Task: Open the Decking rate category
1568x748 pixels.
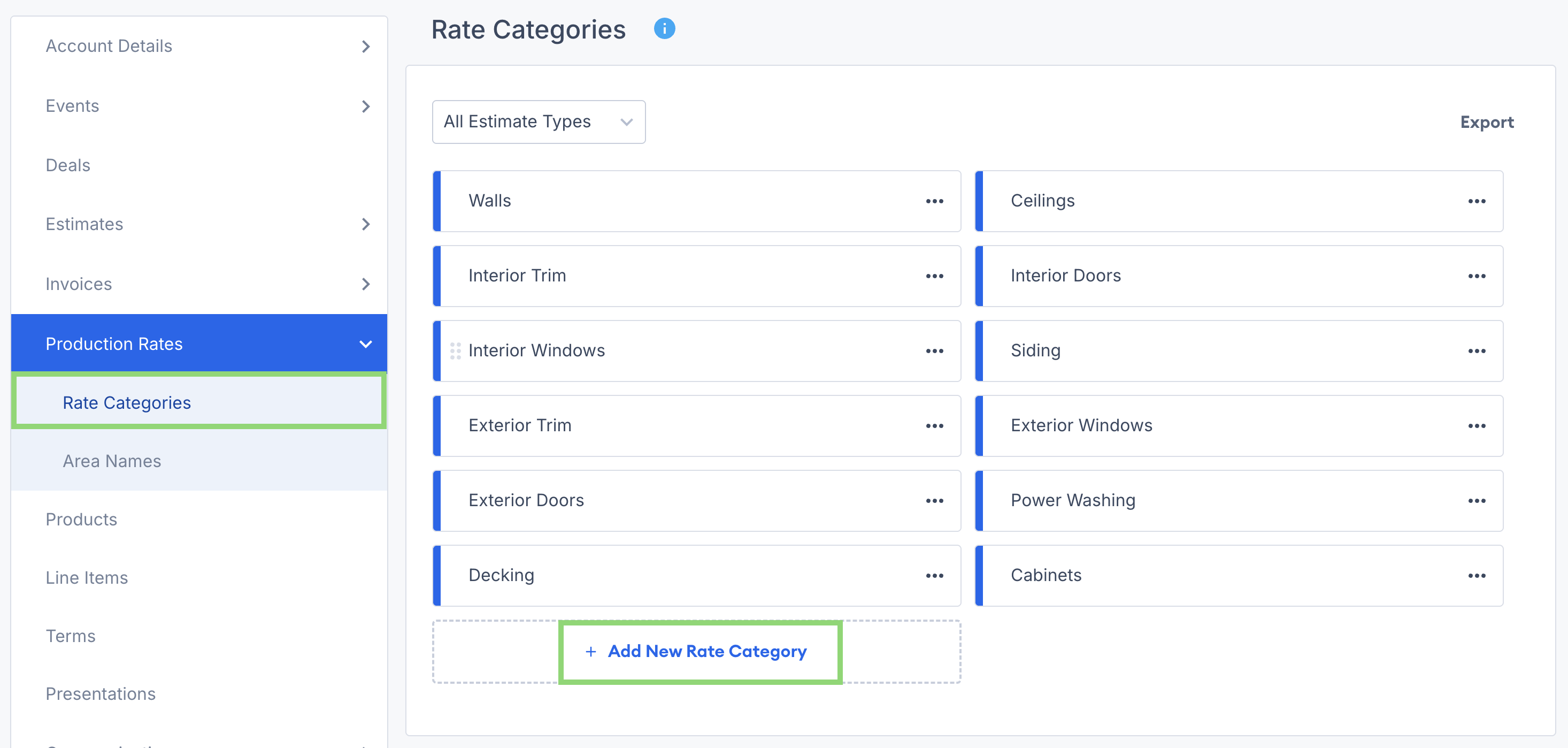Action: pyautogui.click(x=696, y=576)
